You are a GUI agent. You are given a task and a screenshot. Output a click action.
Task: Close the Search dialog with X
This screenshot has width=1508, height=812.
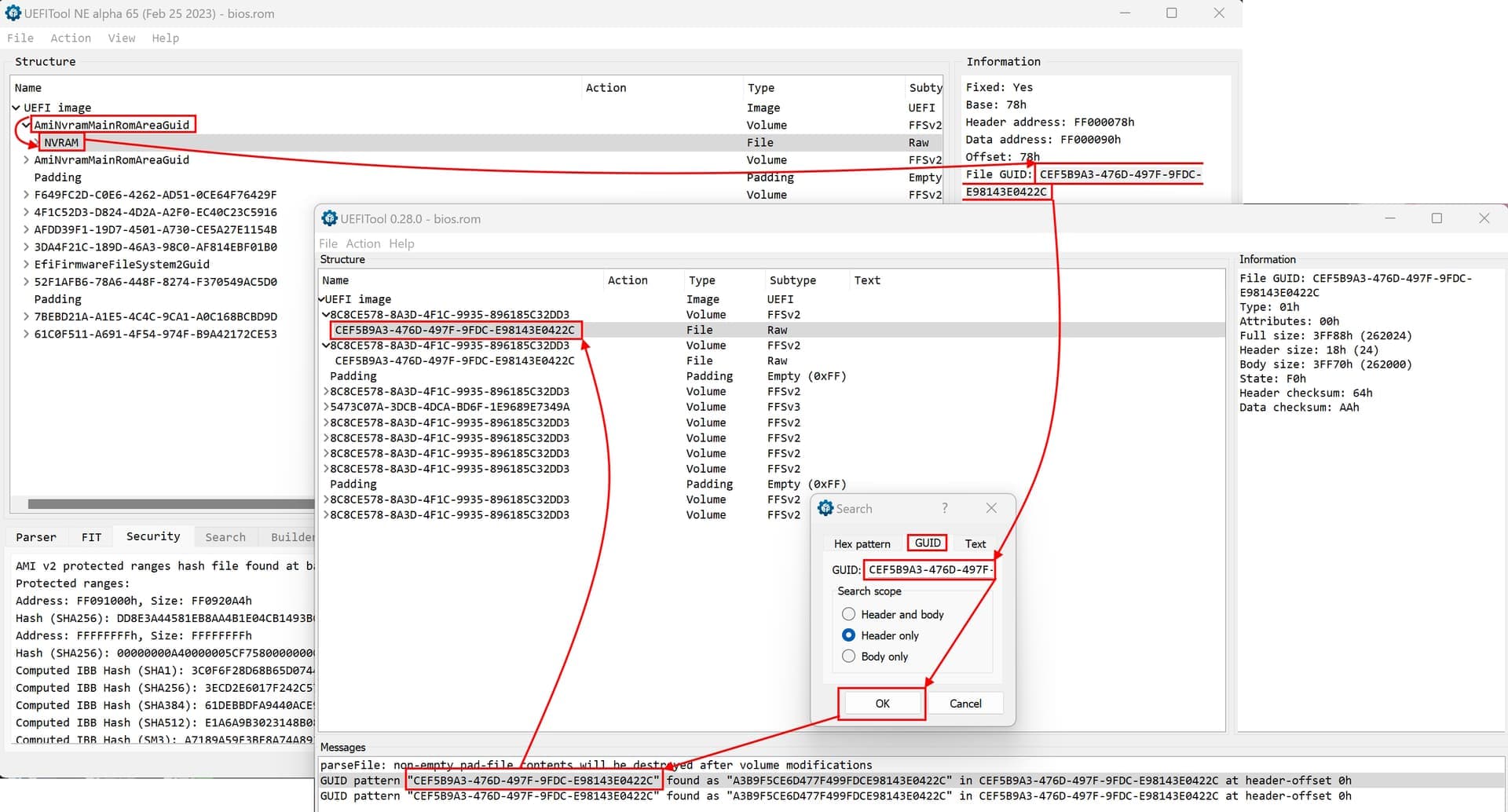click(991, 508)
